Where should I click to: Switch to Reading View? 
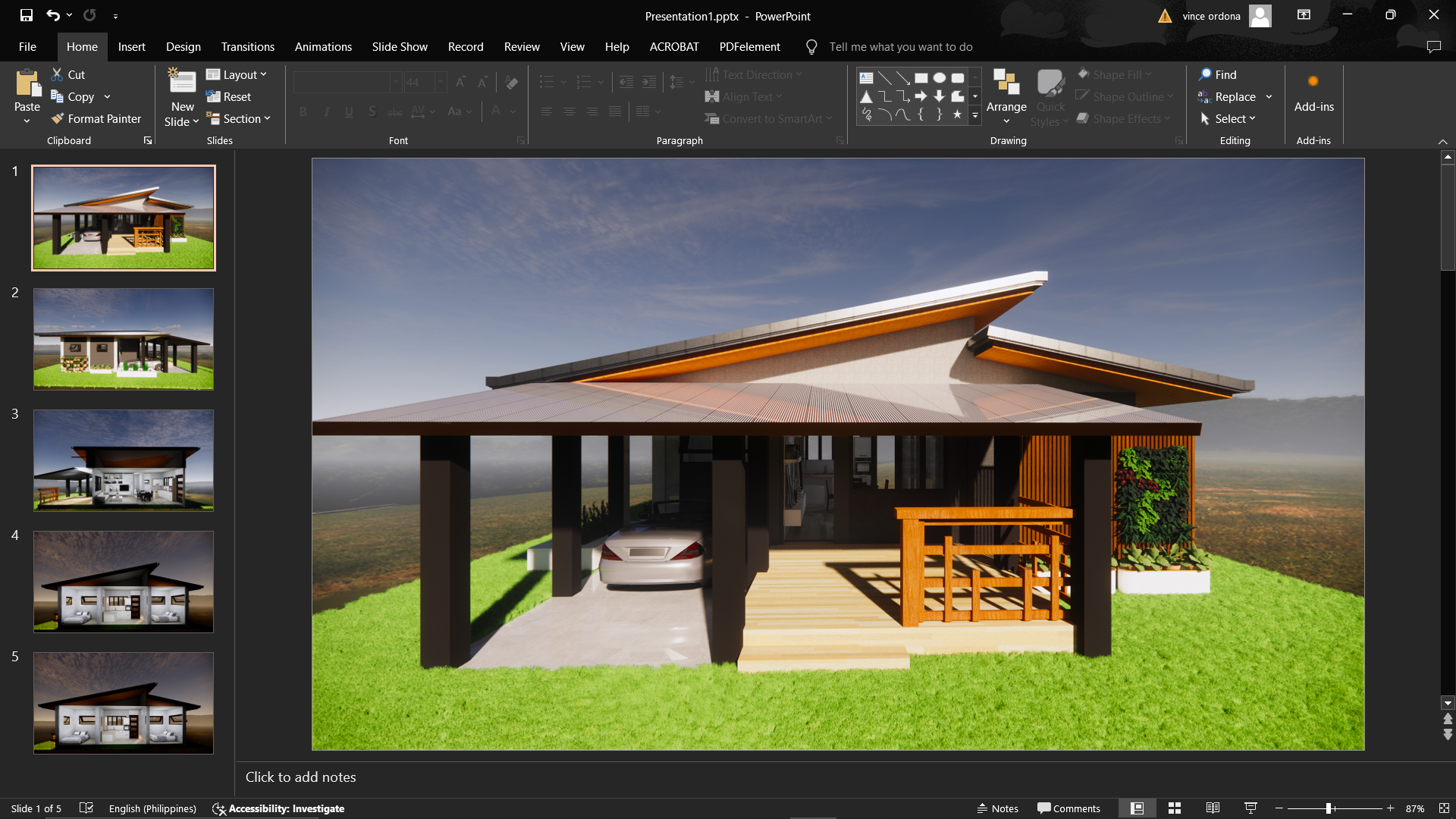(1213, 808)
